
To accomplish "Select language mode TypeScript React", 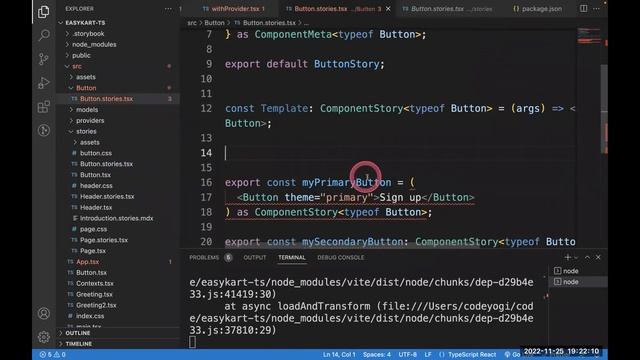I will pyautogui.click(x=472, y=354).
